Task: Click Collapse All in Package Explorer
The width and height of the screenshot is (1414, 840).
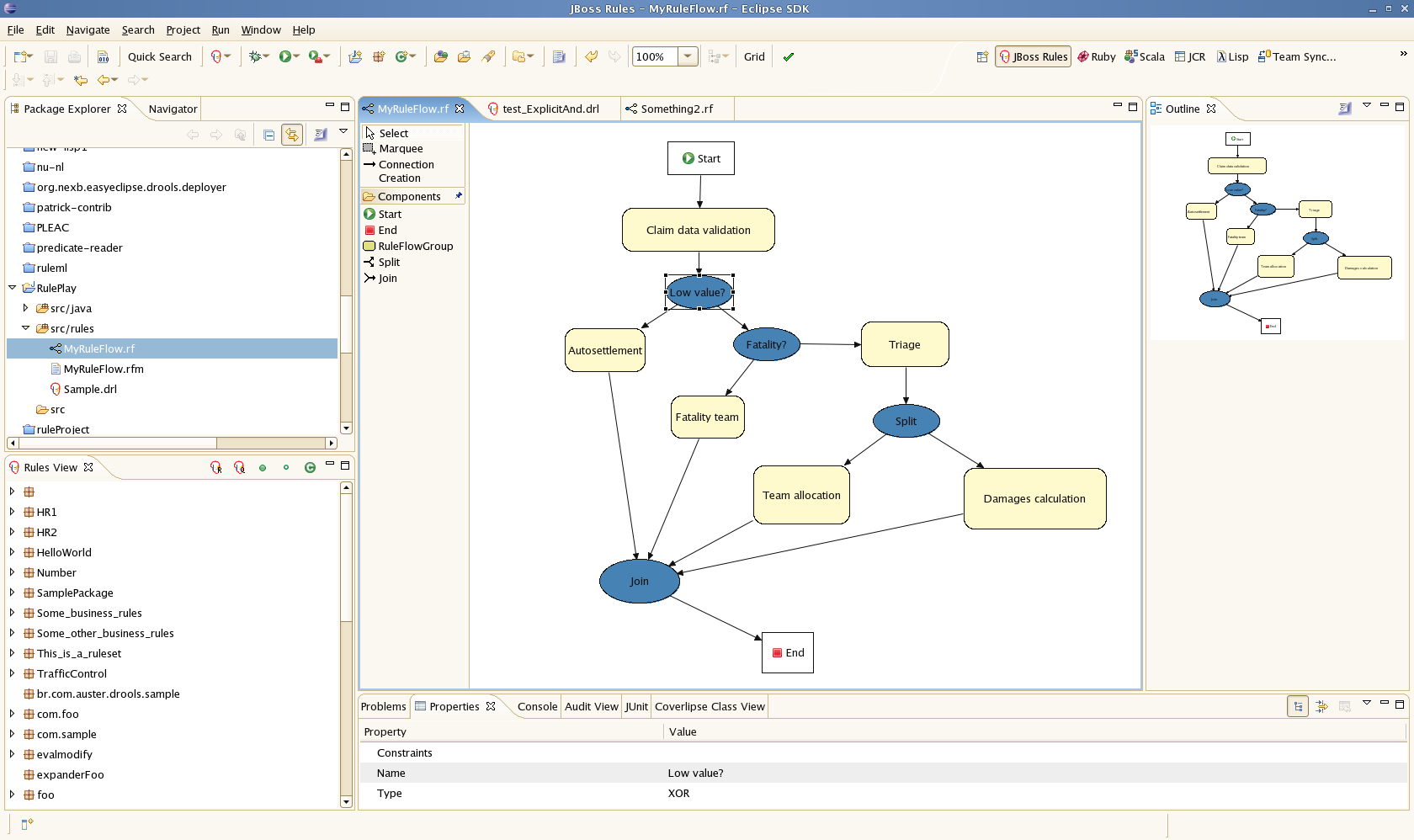Action: 268,135
